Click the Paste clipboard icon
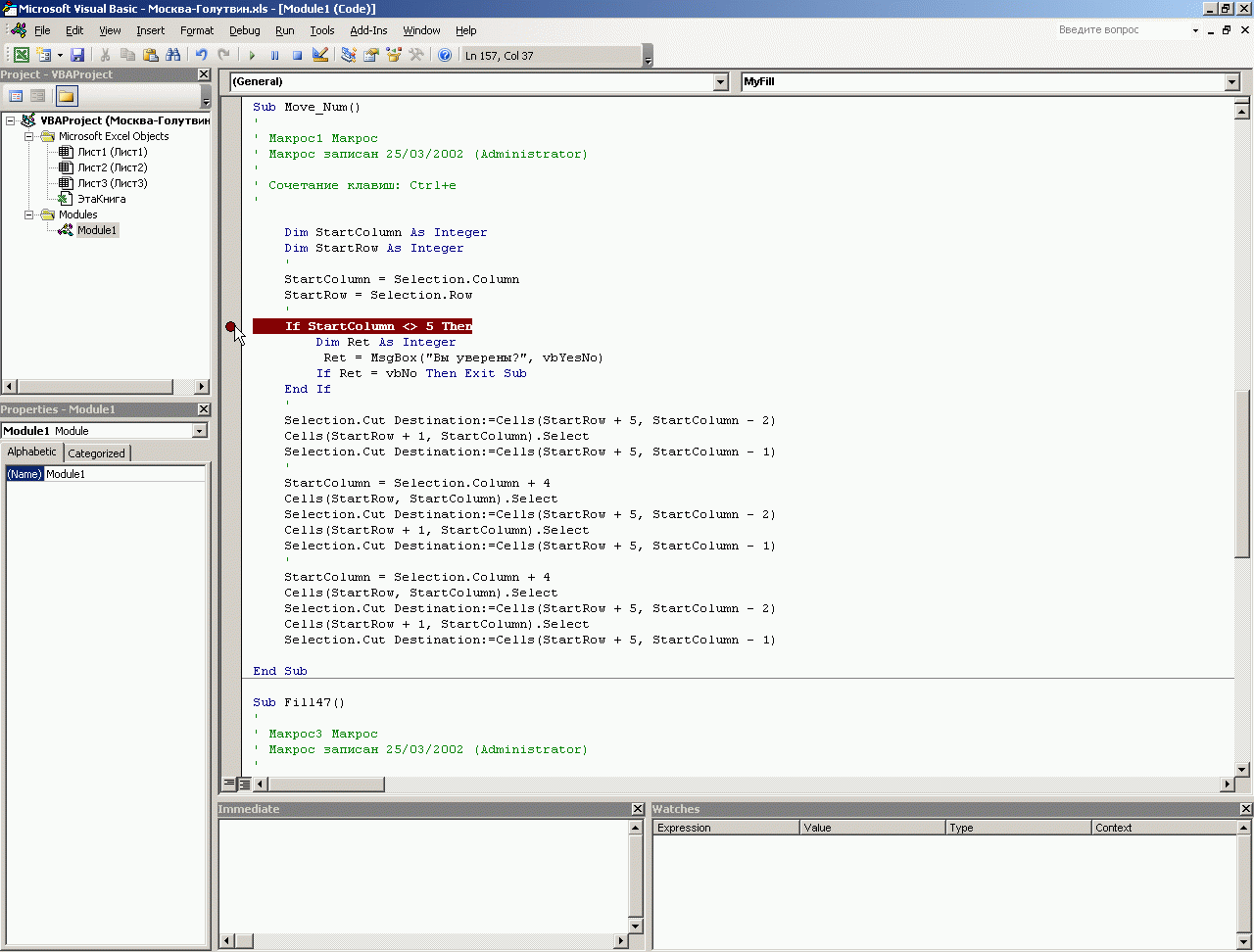The height and width of the screenshot is (952, 1254). 150,56
